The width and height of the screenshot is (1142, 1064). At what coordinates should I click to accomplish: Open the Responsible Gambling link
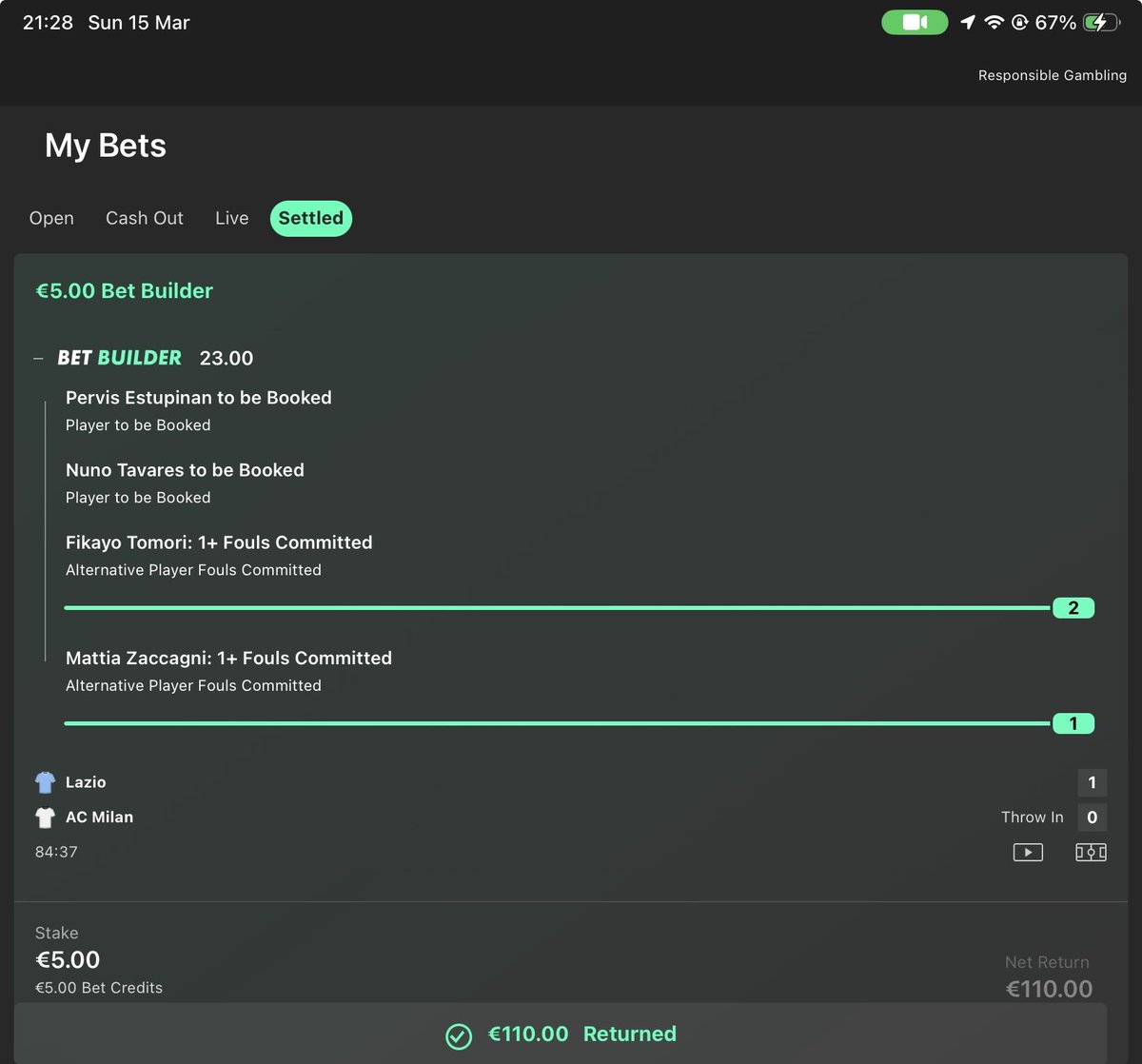(1053, 75)
